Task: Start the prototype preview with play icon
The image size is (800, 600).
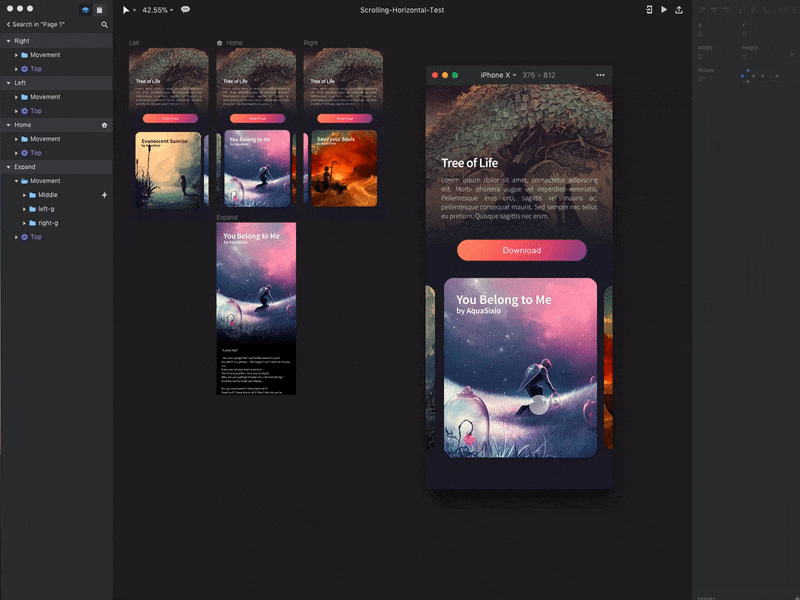Action: [x=664, y=10]
